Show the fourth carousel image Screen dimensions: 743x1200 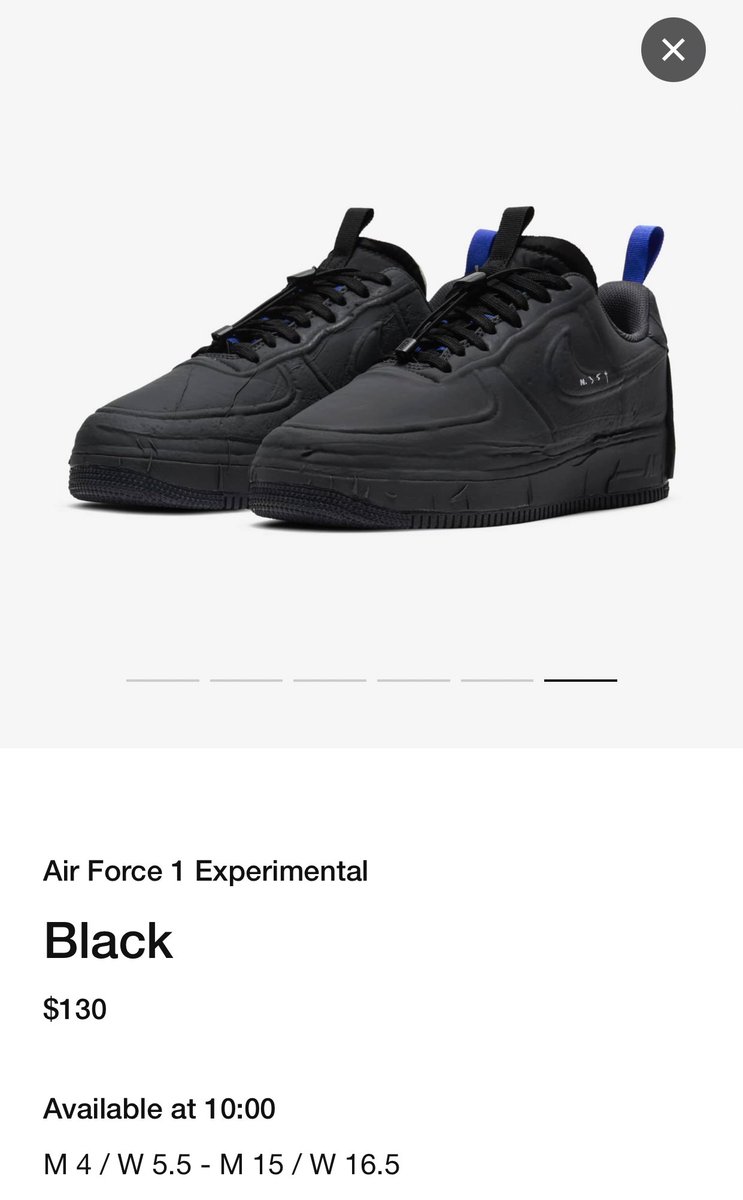tap(413, 680)
